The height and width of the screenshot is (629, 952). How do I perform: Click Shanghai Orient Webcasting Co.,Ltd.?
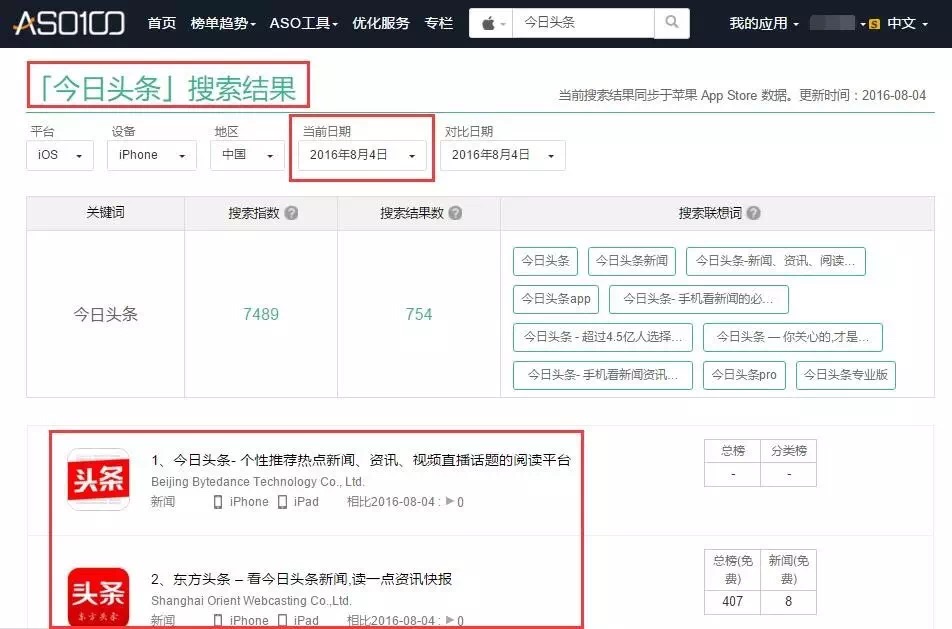click(x=251, y=600)
